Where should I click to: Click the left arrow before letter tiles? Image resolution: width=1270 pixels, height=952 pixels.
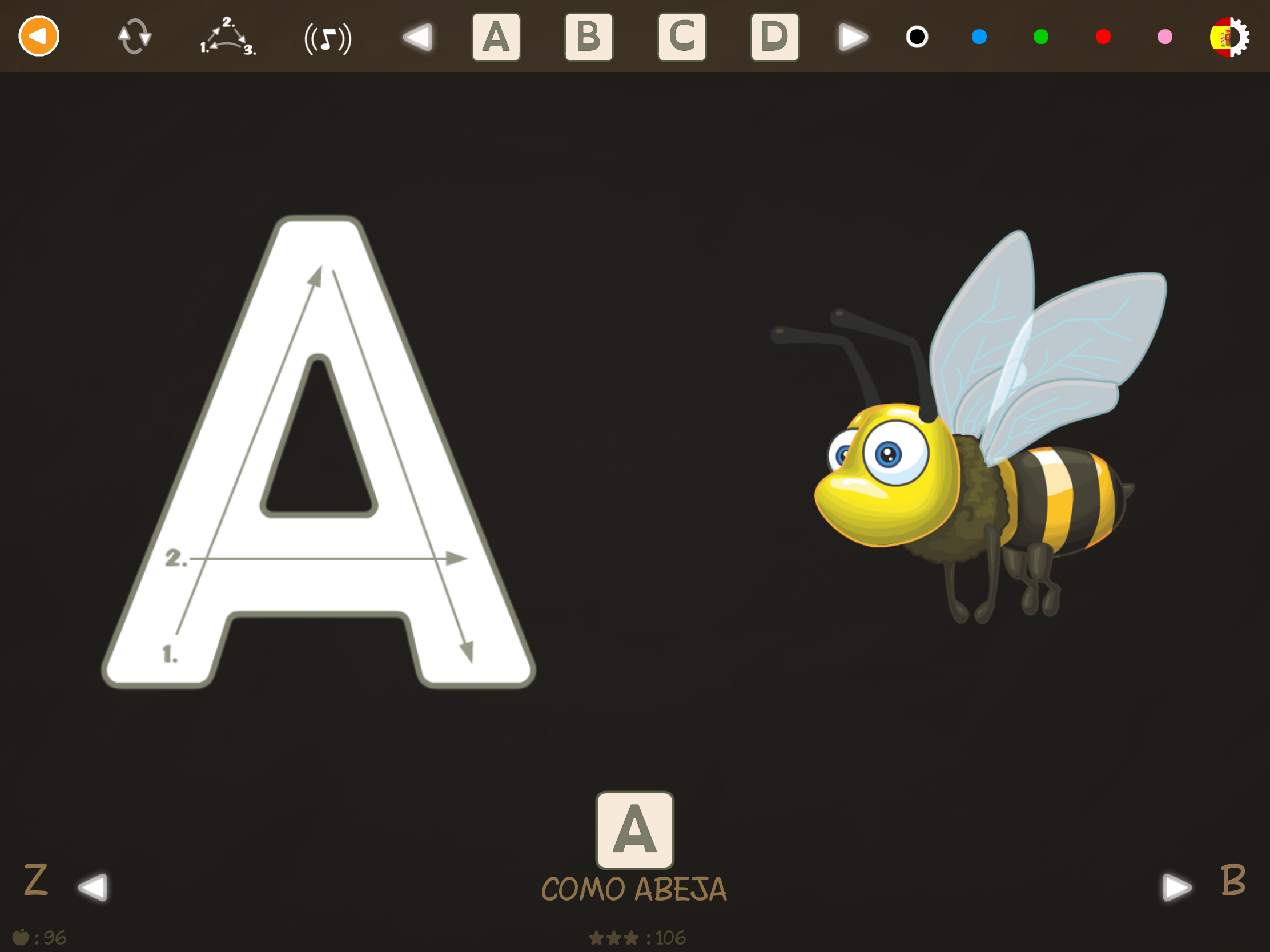coord(418,37)
